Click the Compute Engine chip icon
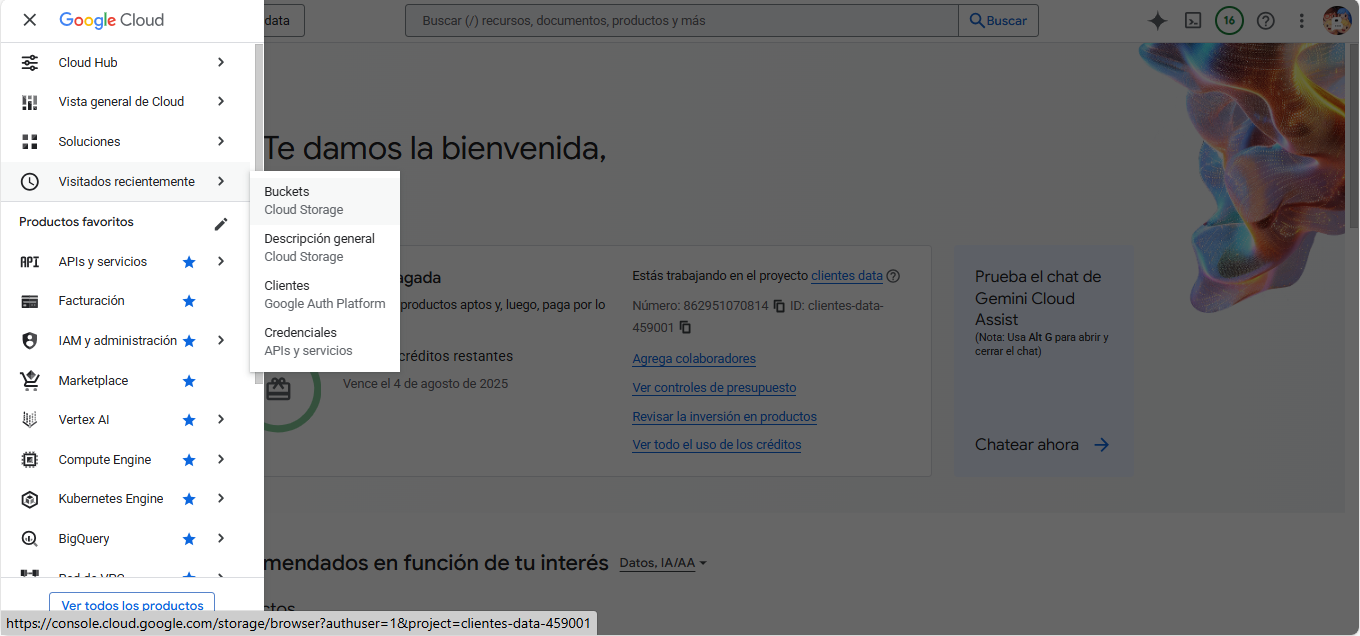 click(30, 460)
